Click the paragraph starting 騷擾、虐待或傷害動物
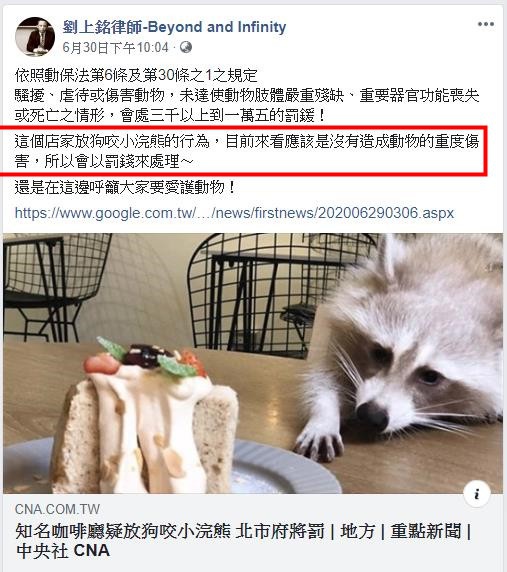 247,106
